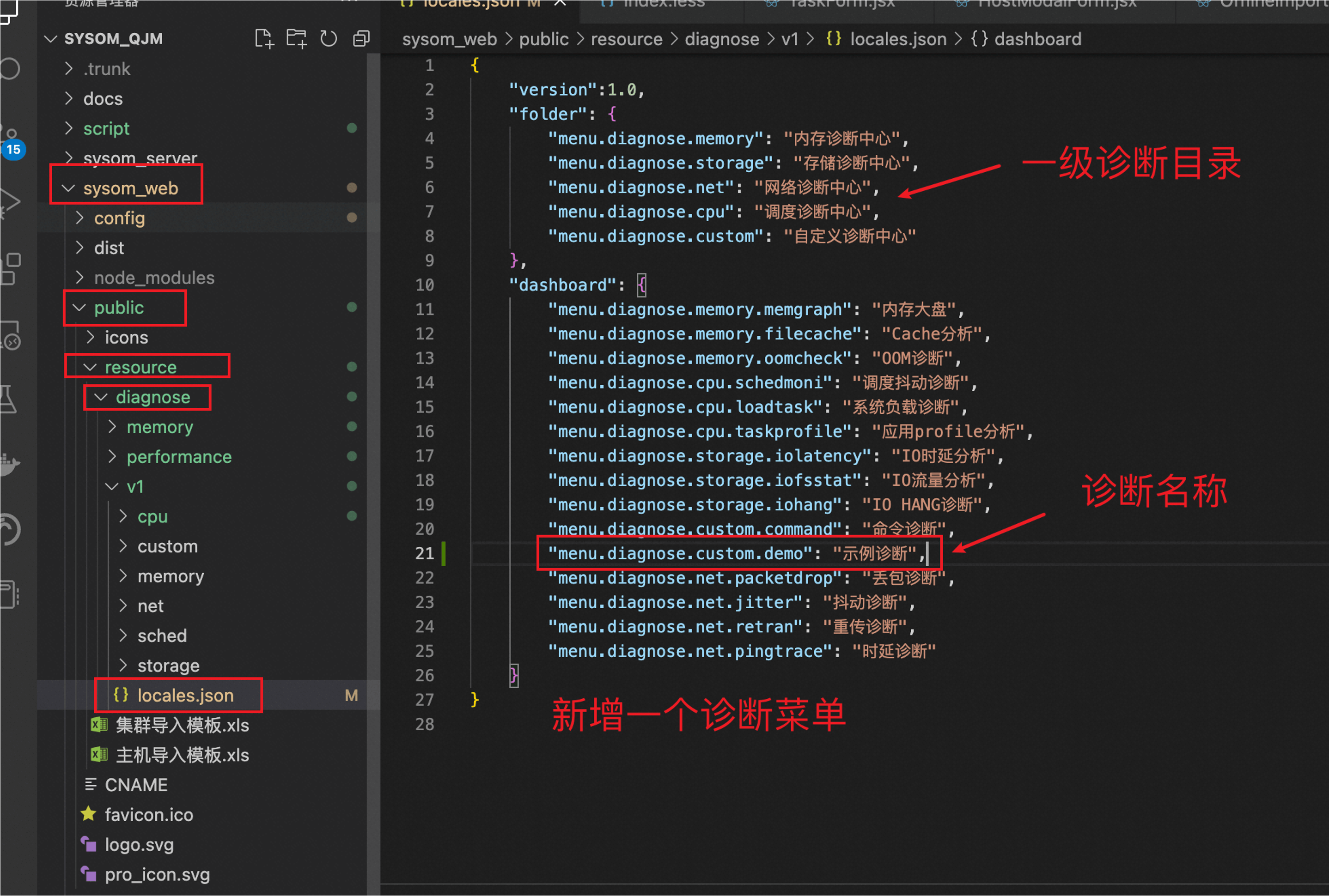Close the locales.json editor tab

[x=560, y=3]
